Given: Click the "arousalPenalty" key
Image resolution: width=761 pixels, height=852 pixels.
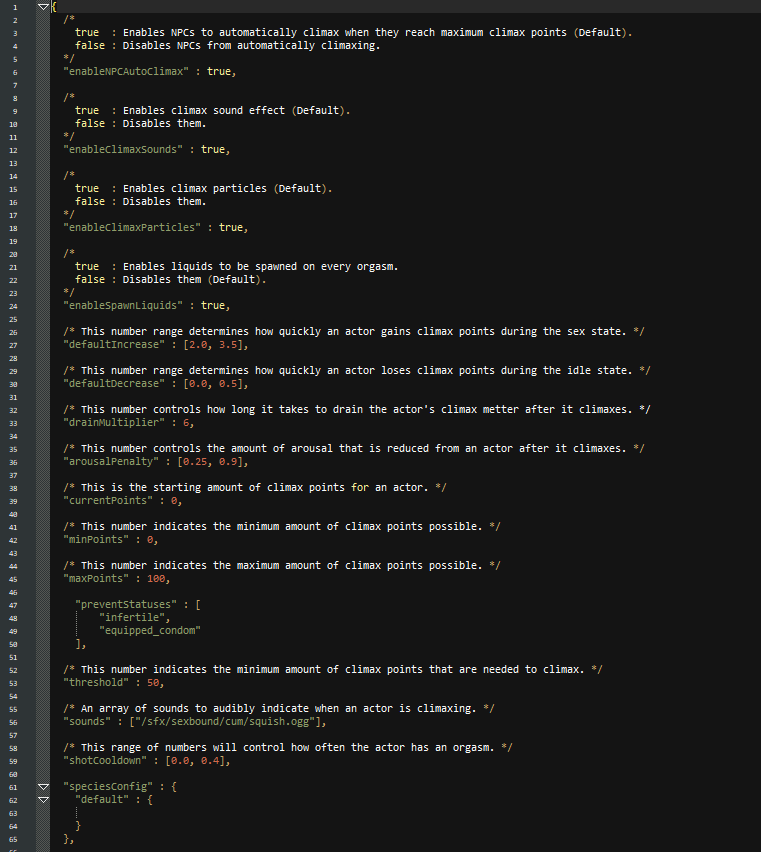Looking at the screenshot, I should 111,462.
